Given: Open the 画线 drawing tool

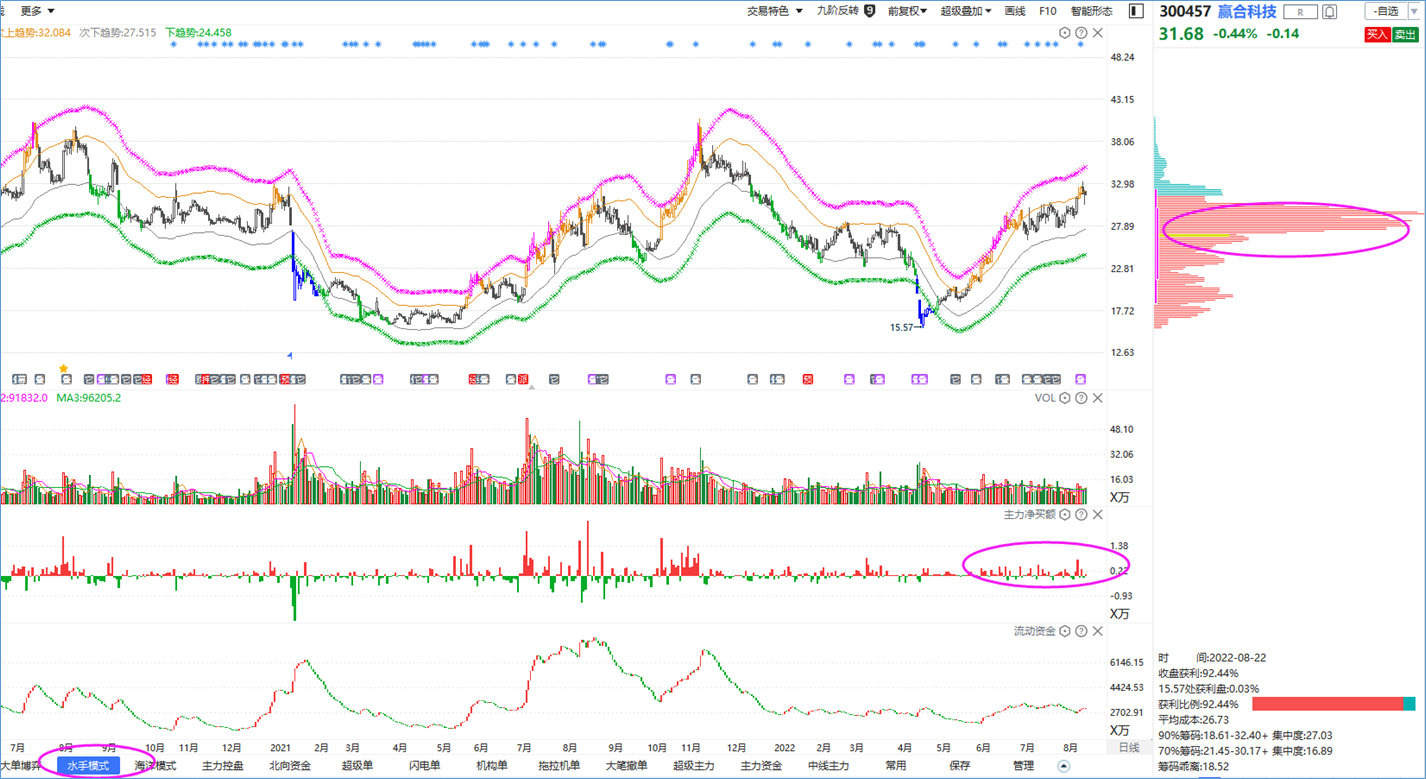Looking at the screenshot, I should tap(1015, 11).
